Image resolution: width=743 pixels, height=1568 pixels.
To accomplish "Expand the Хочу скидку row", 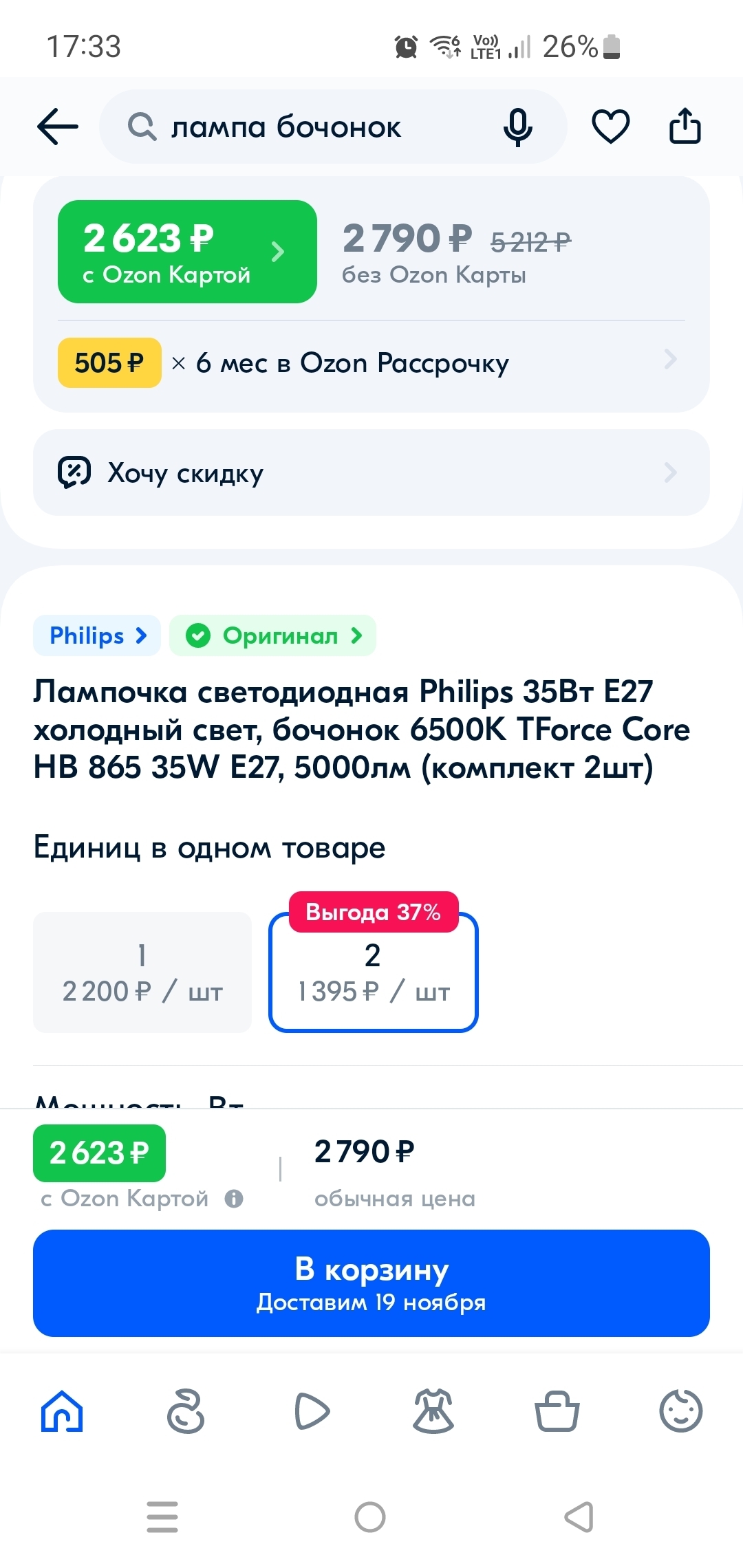I will (371, 472).
